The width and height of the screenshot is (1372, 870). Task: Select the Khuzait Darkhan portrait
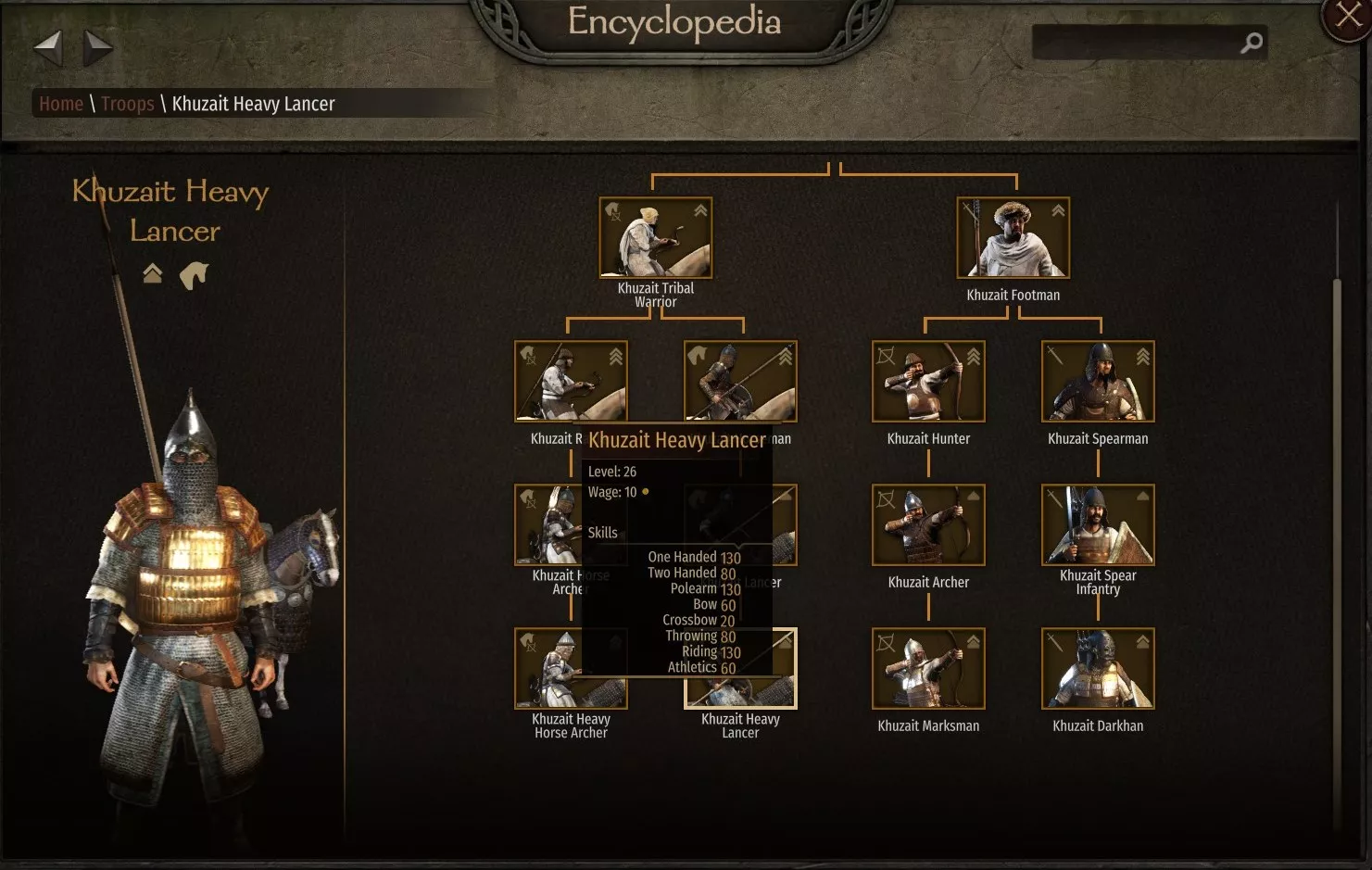[x=1098, y=668]
